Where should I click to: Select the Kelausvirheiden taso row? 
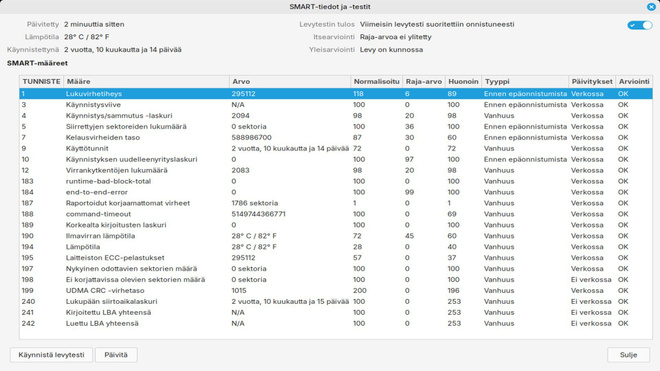click(336, 137)
